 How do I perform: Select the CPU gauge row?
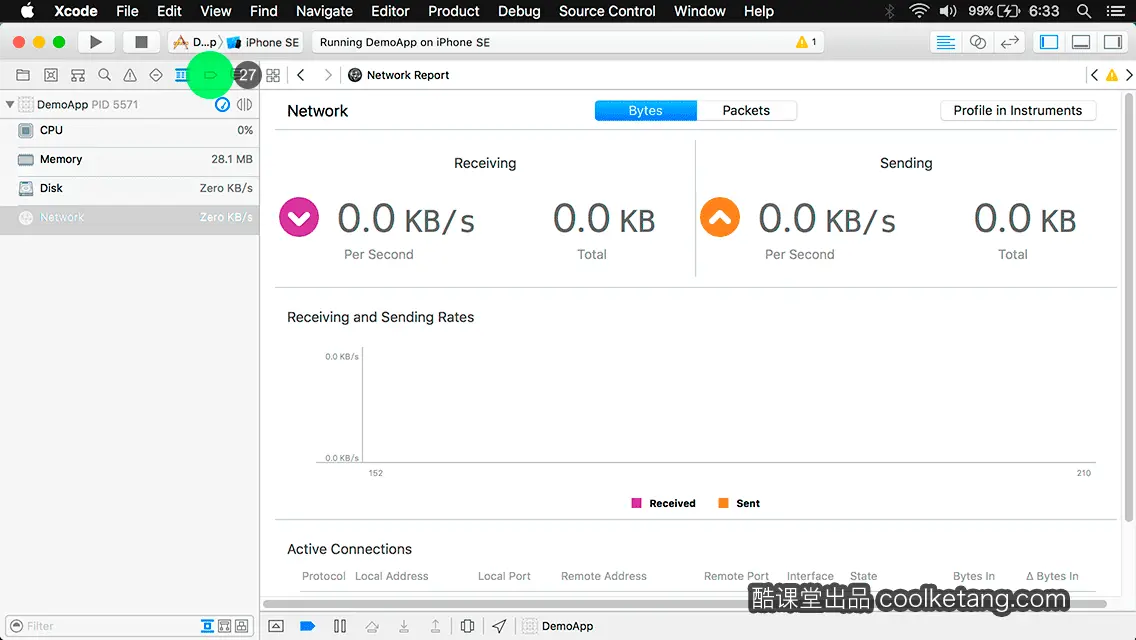coord(130,130)
